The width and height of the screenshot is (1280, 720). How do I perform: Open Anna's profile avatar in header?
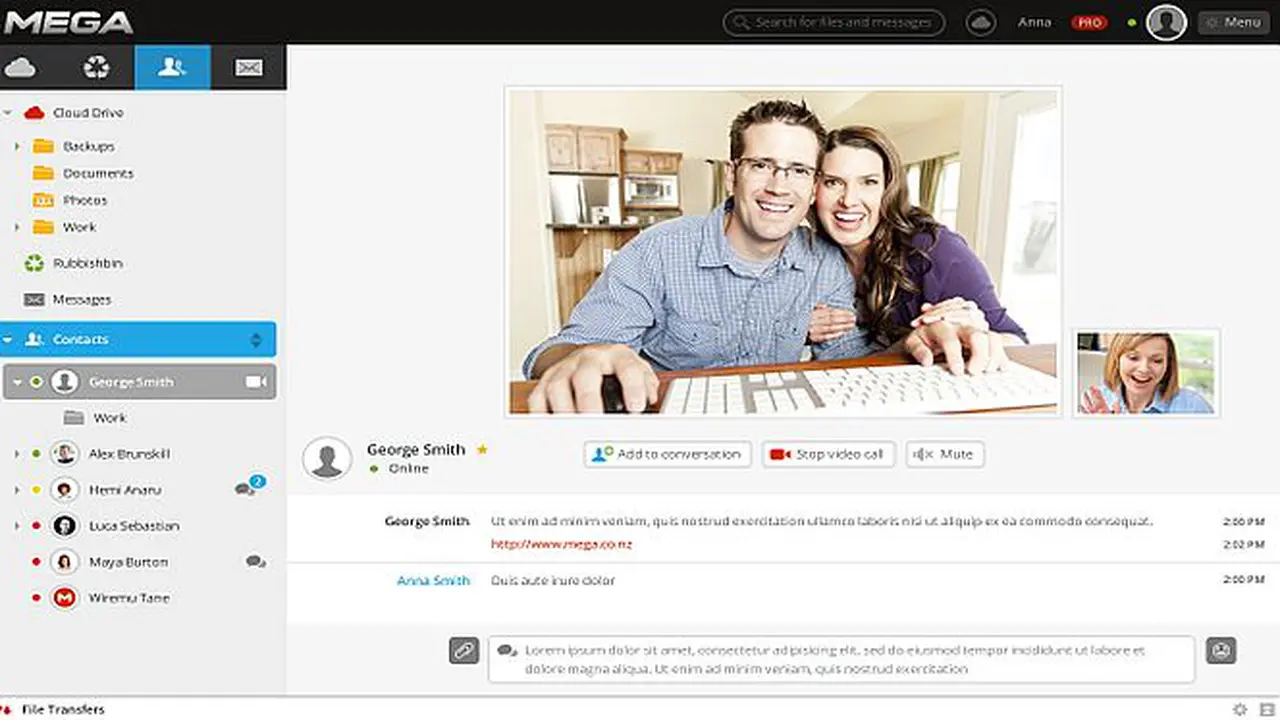pos(1166,22)
